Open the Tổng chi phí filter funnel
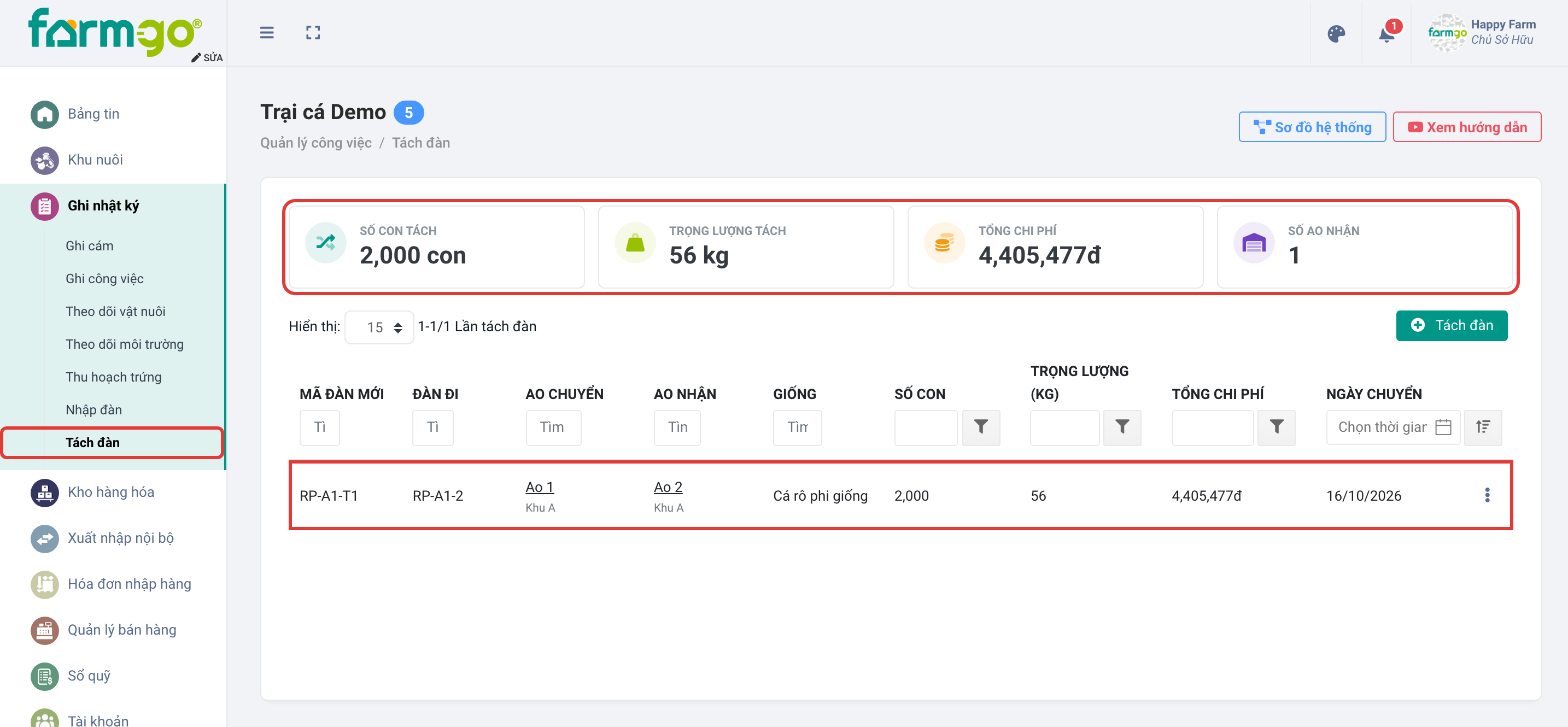 1277,427
